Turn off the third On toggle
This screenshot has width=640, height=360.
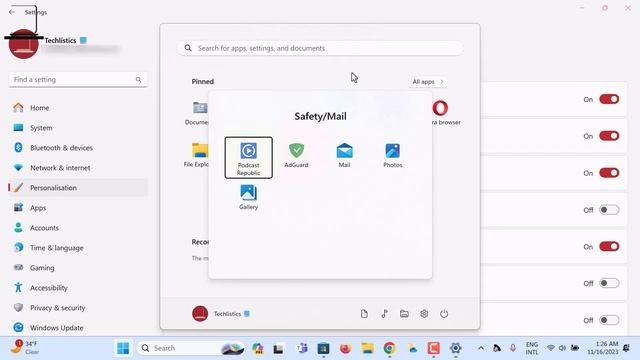(x=609, y=173)
